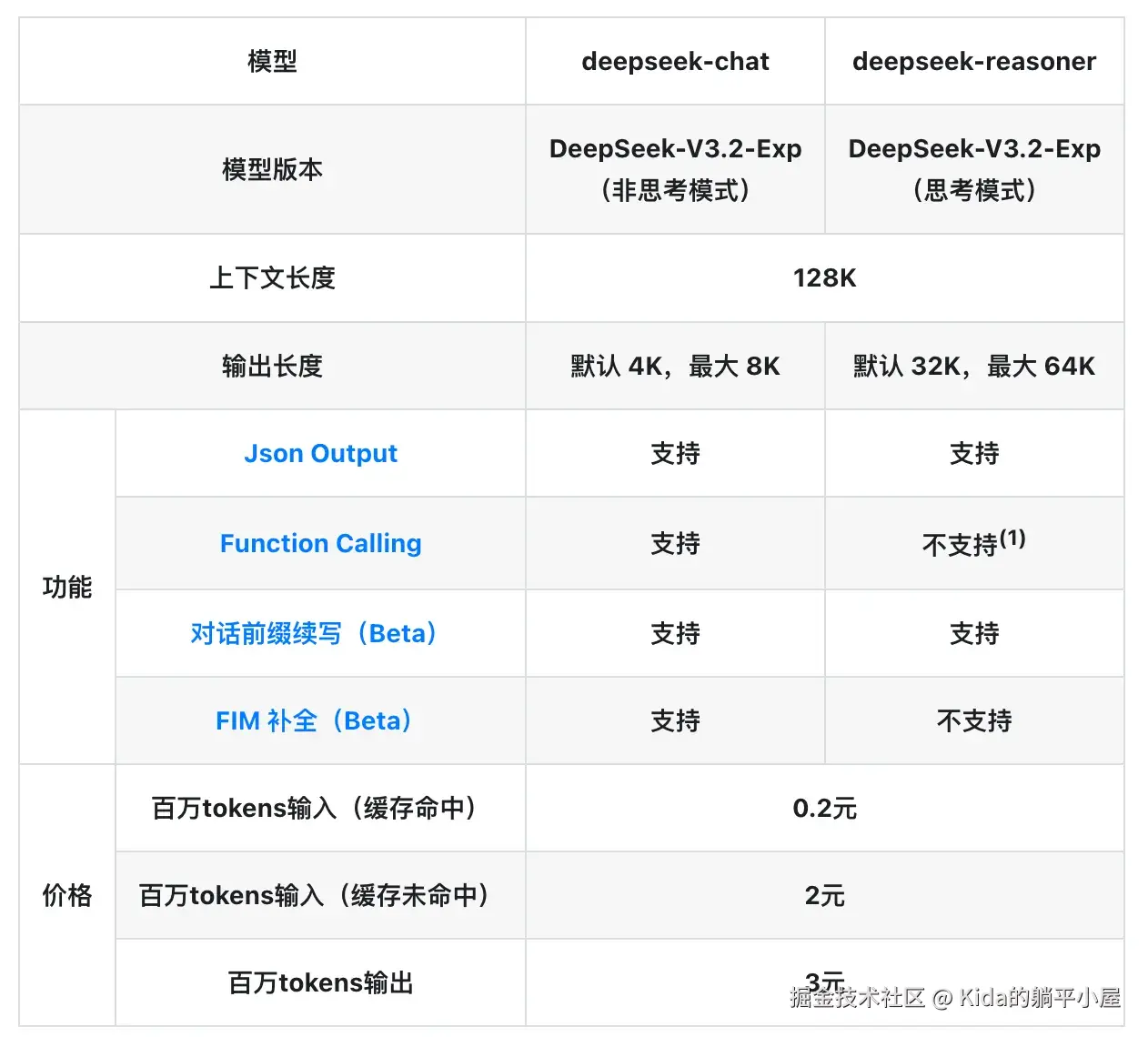The width and height of the screenshot is (1148, 1037).
Task: Click the 128K context length value
Action: point(824,277)
